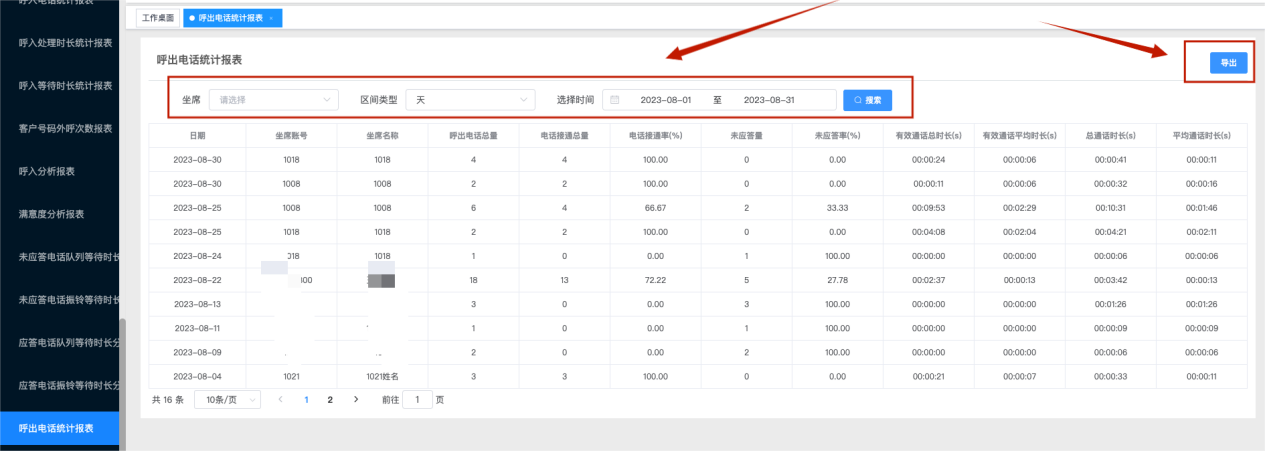Click the 共 16 条 total count text

pos(167,399)
